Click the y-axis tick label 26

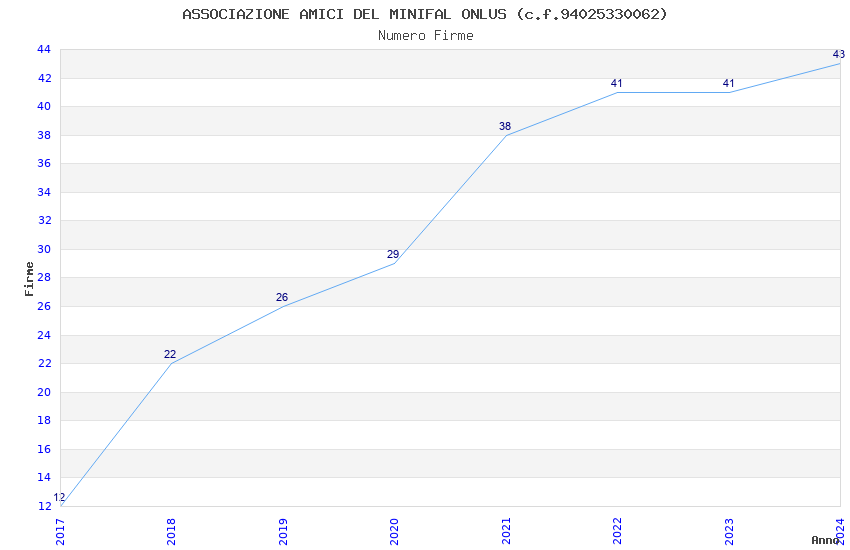(x=44, y=306)
